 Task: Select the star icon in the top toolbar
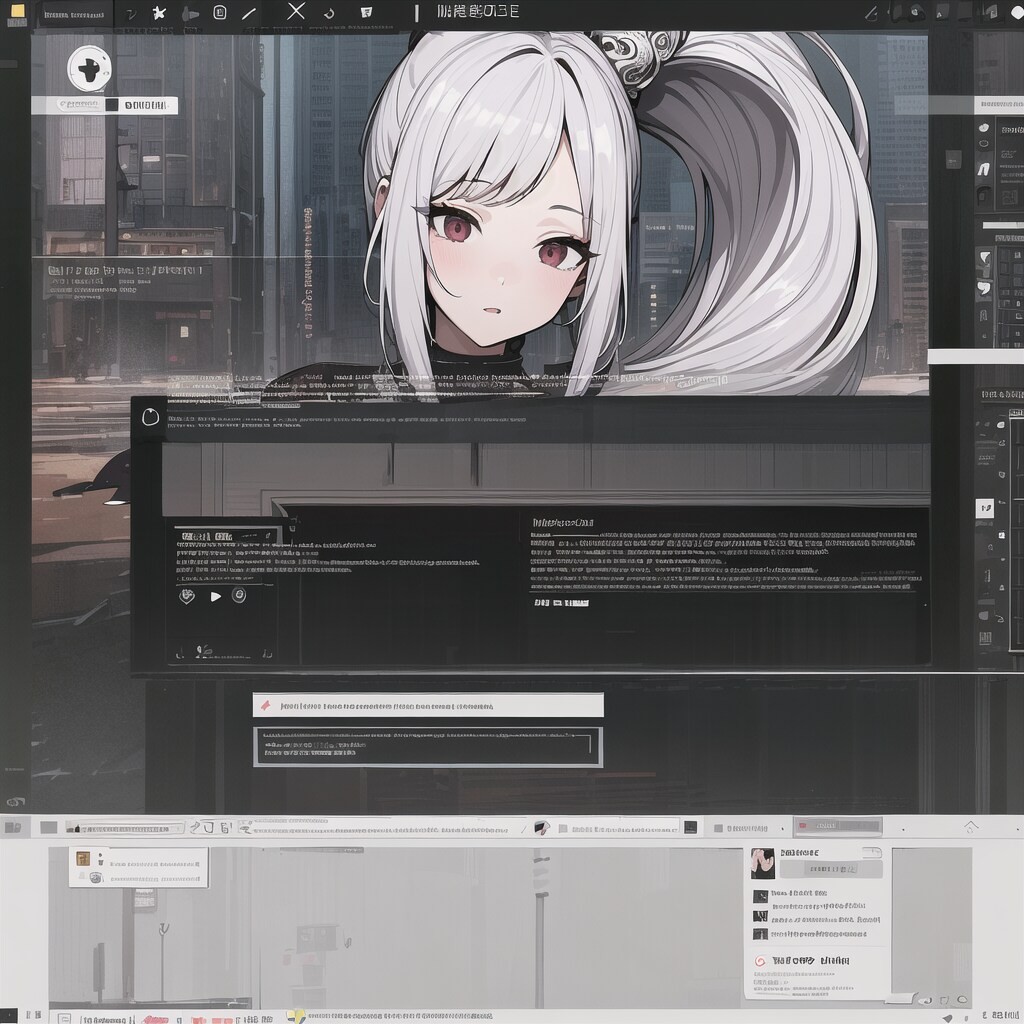coord(158,13)
